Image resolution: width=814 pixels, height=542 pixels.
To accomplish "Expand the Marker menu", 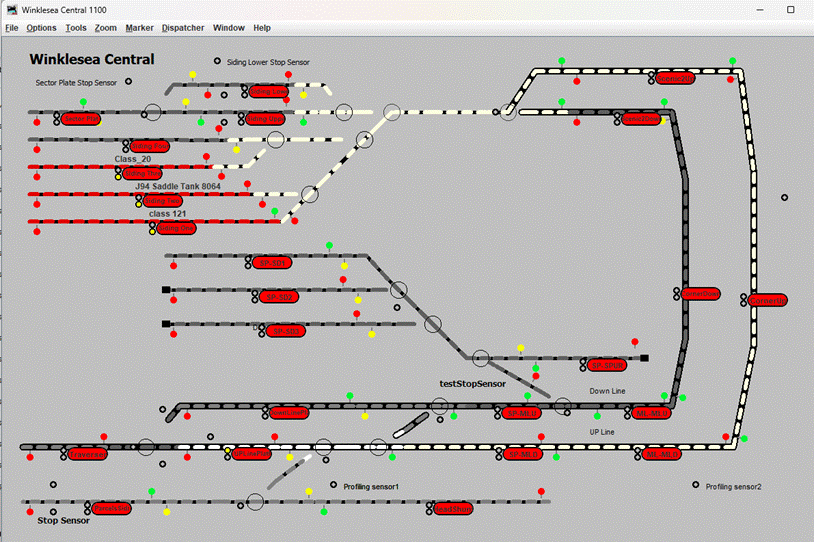I will (x=140, y=28).
